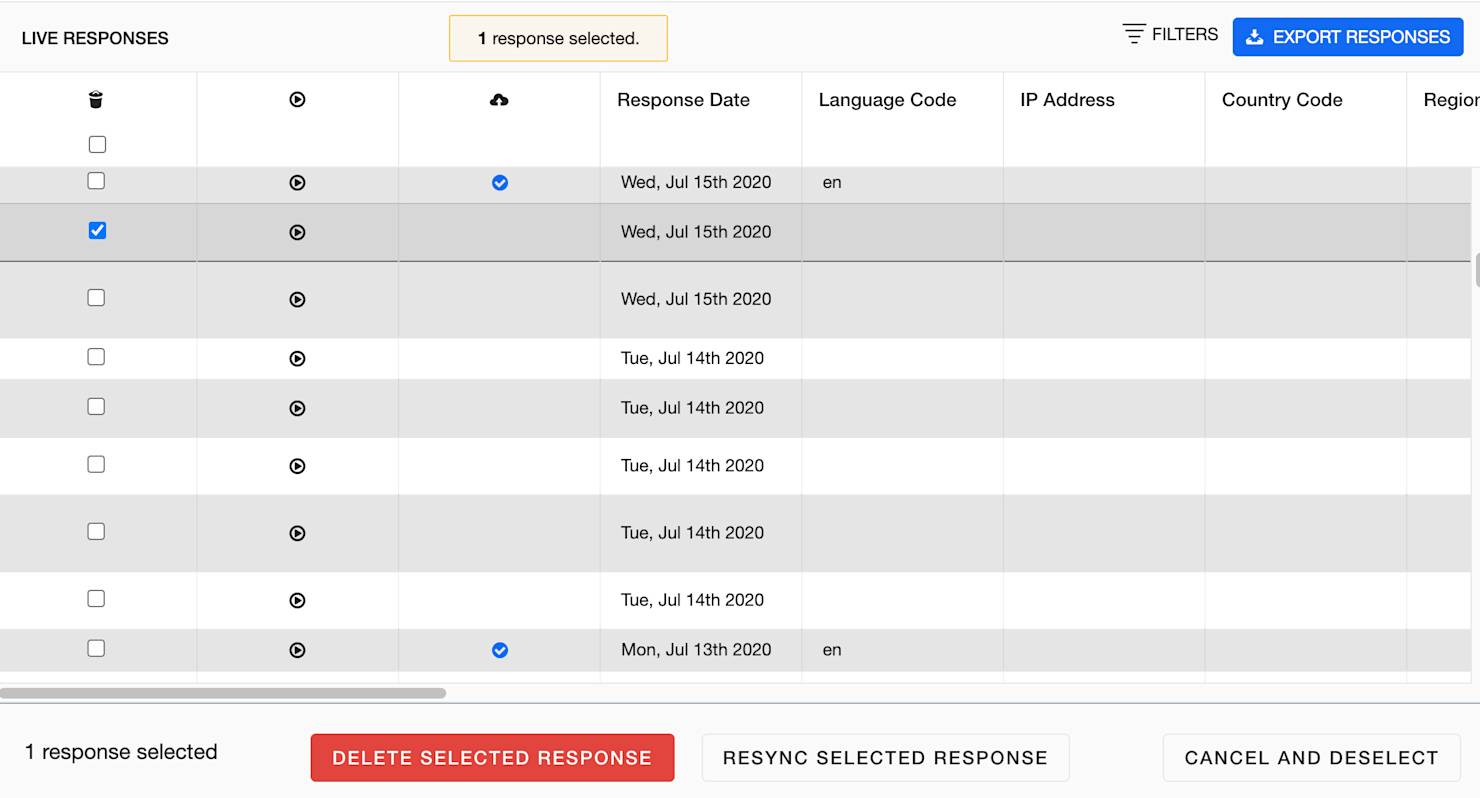Select the Mon, Jul 13th response checkbox
This screenshot has height=798, width=1480.
[x=96, y=648]
